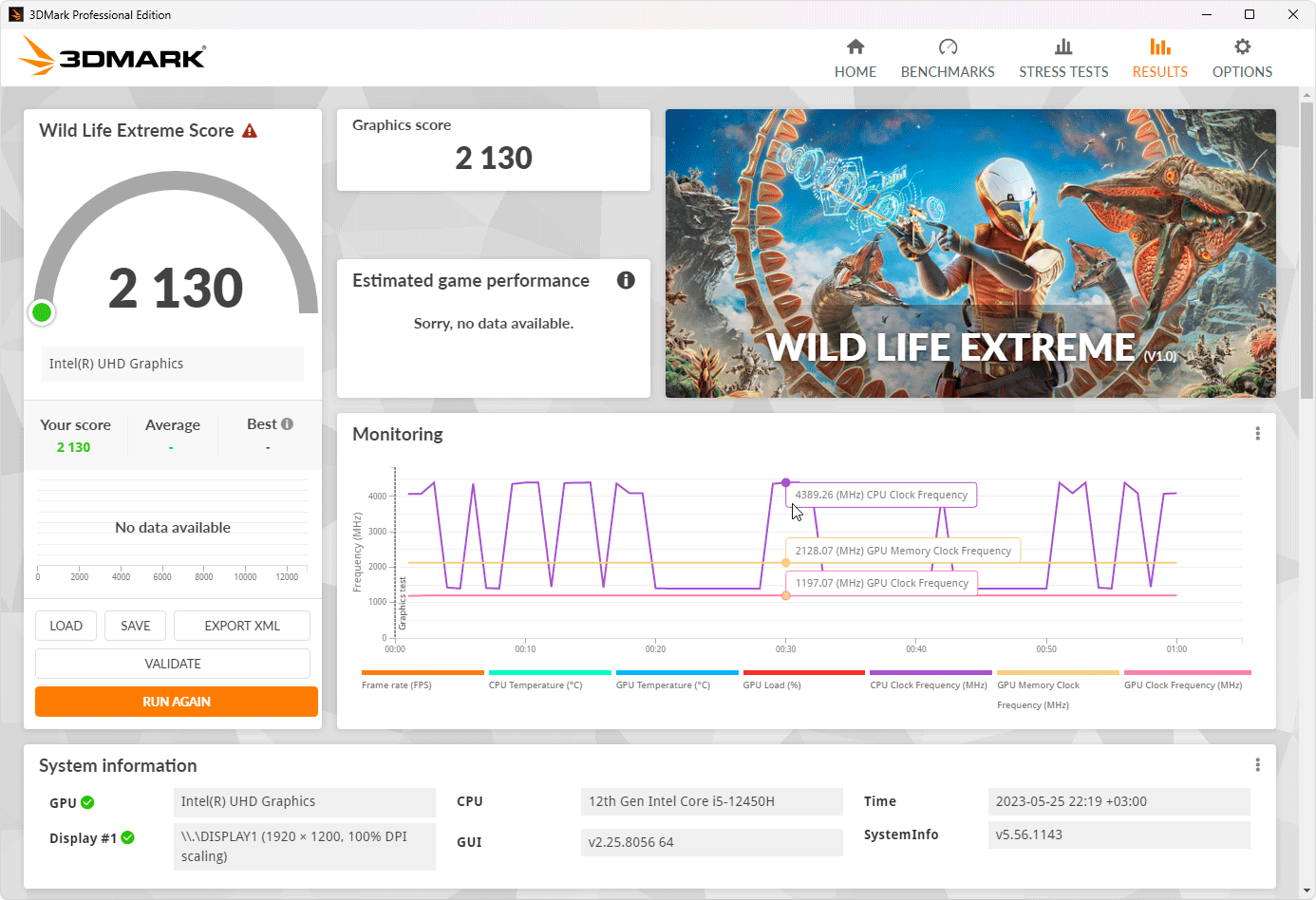The width and height of the screenshot is (1316, 900).
Task: Open the Options tab
Action: point(1242,59)
